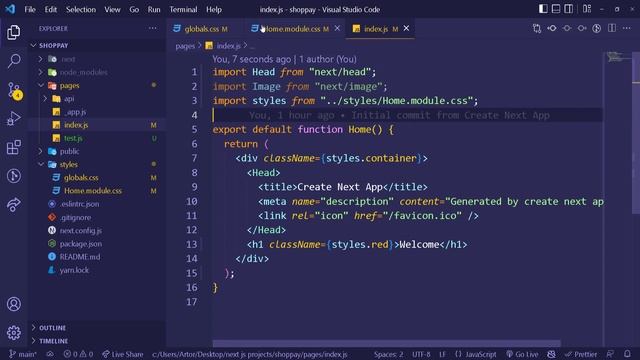
Task: Open the View menu
Action: coord(112,9)
